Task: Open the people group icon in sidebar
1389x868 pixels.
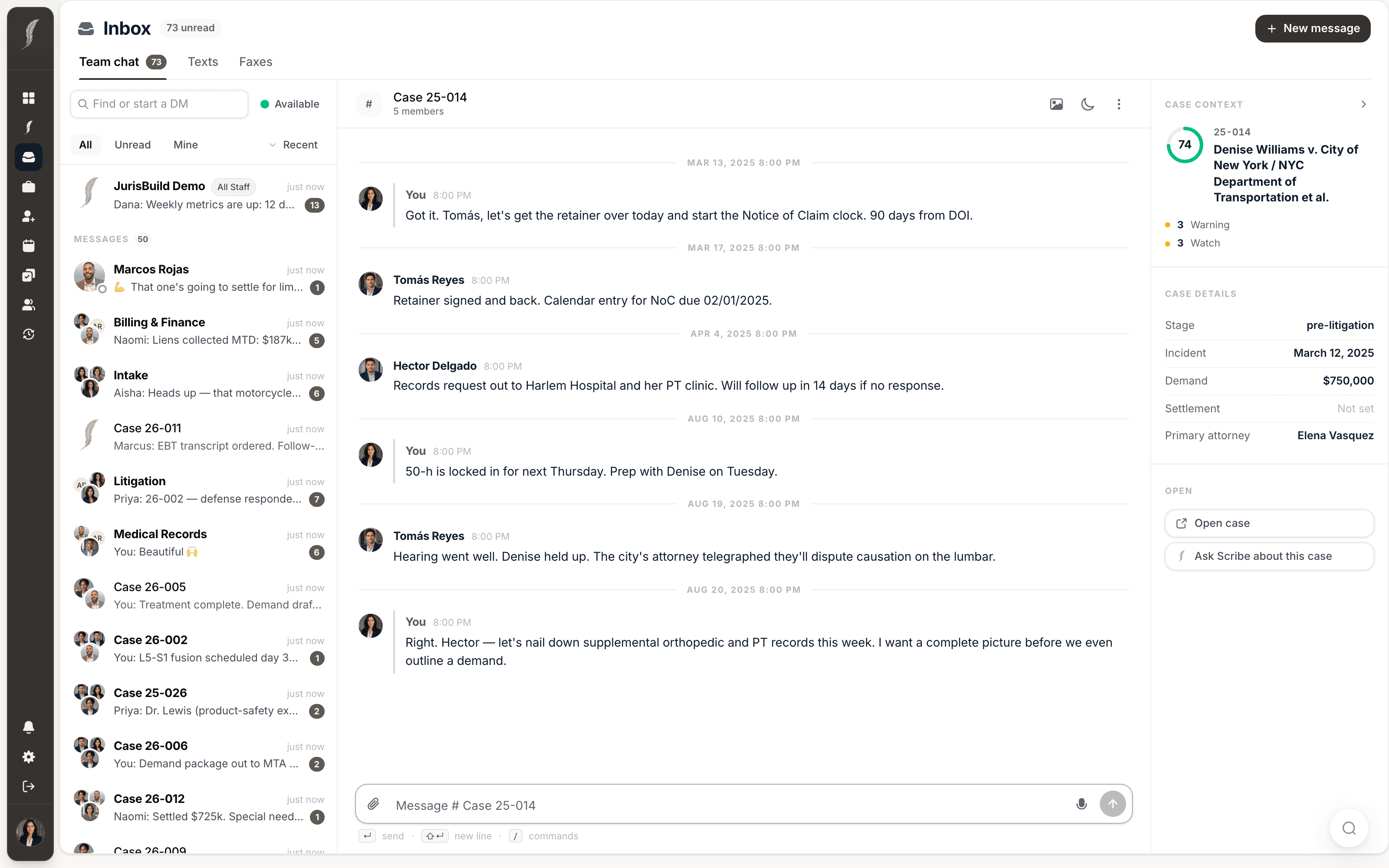Action: pos(29,305)
